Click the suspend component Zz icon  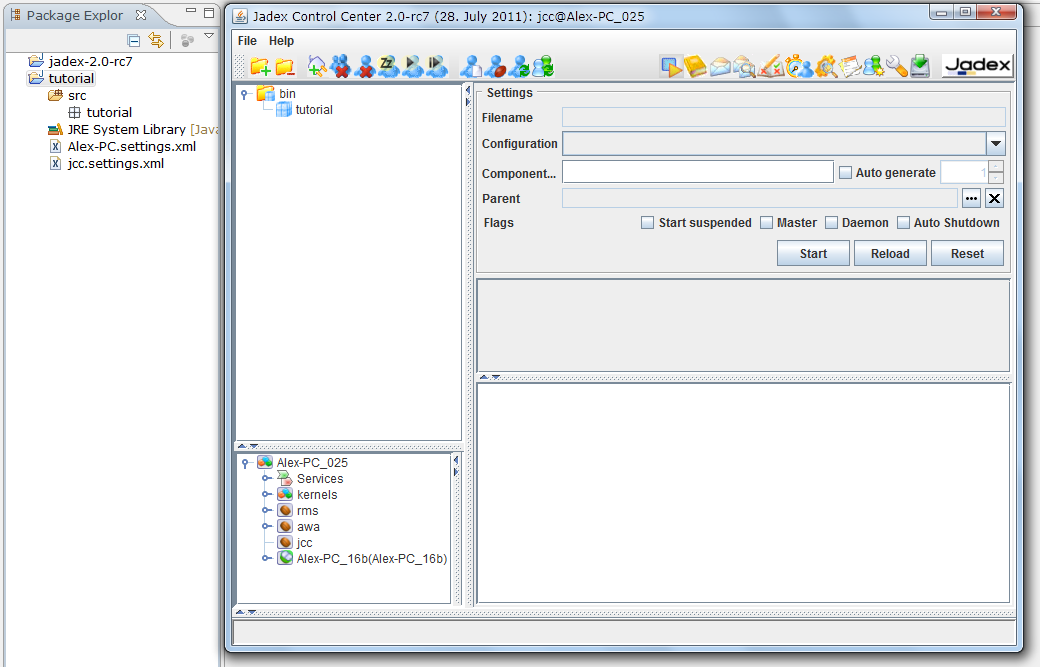click(x=386, y=64)
